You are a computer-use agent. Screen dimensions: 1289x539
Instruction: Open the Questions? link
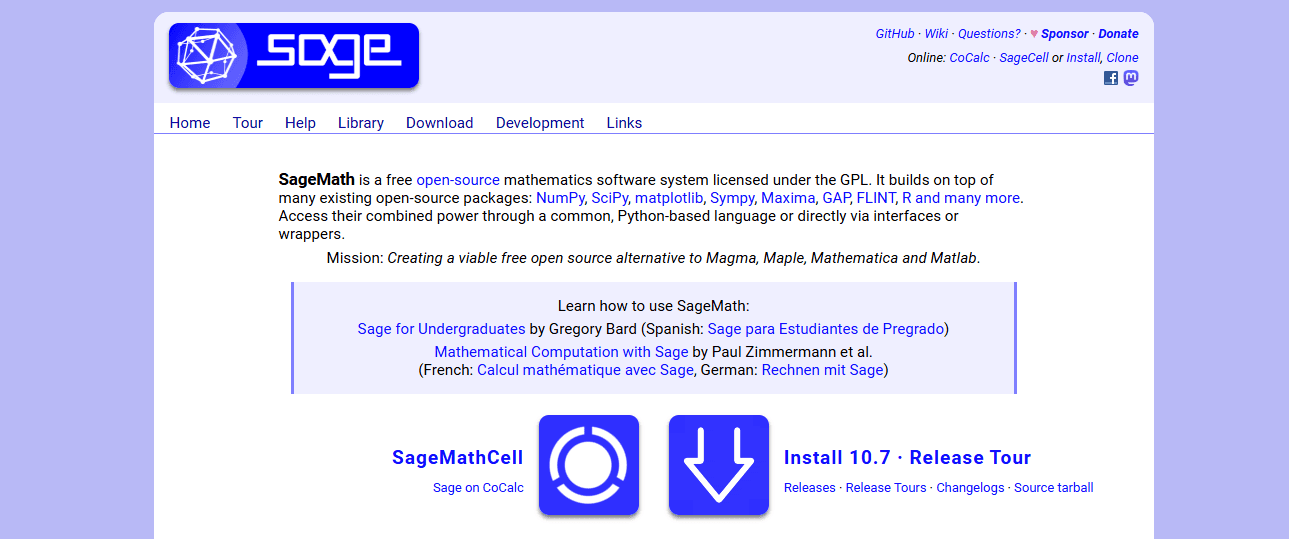point(989,34)
